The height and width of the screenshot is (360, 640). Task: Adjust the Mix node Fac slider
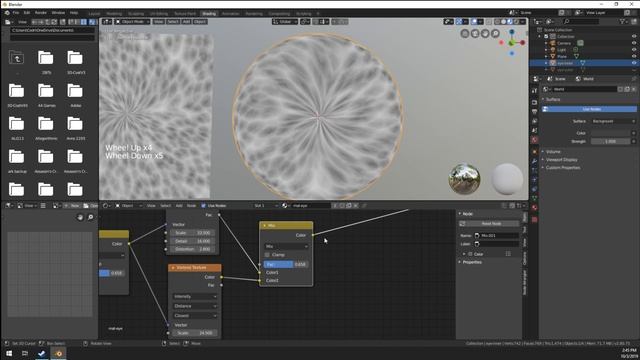point(286,264)
